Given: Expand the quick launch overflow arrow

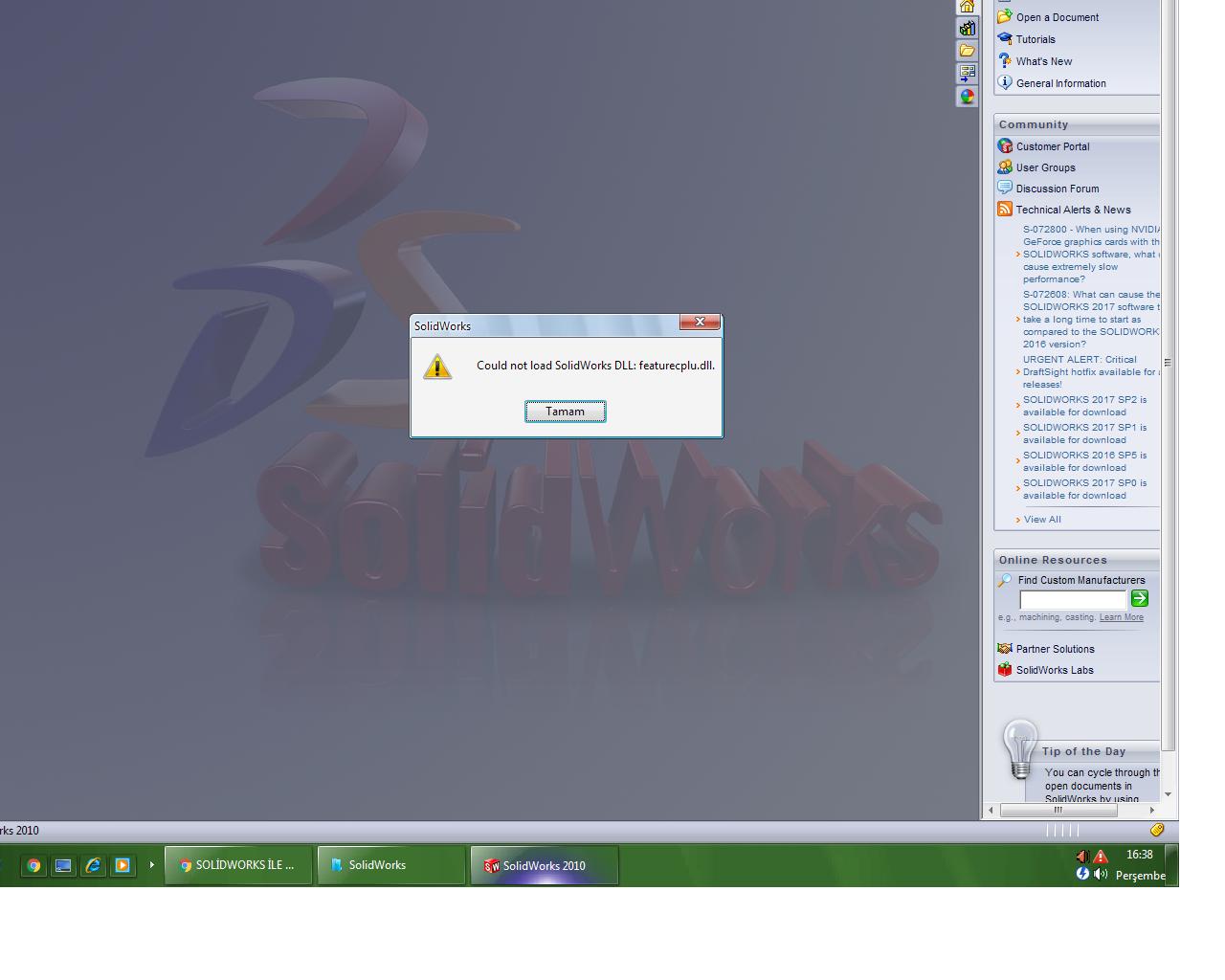Looking at the screenshot, I should pyautogui.click(x=151, y=865).
